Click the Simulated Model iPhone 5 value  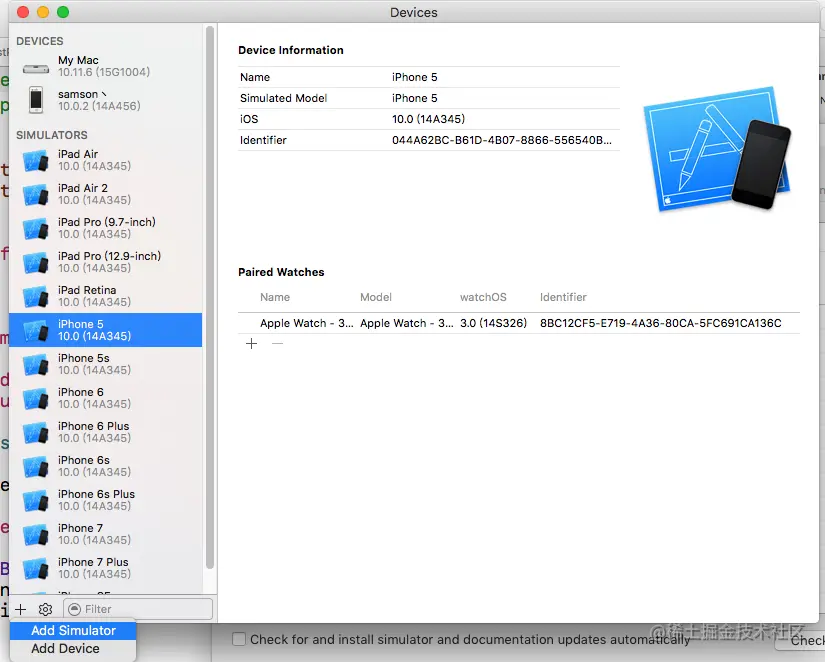pos(415,98)
